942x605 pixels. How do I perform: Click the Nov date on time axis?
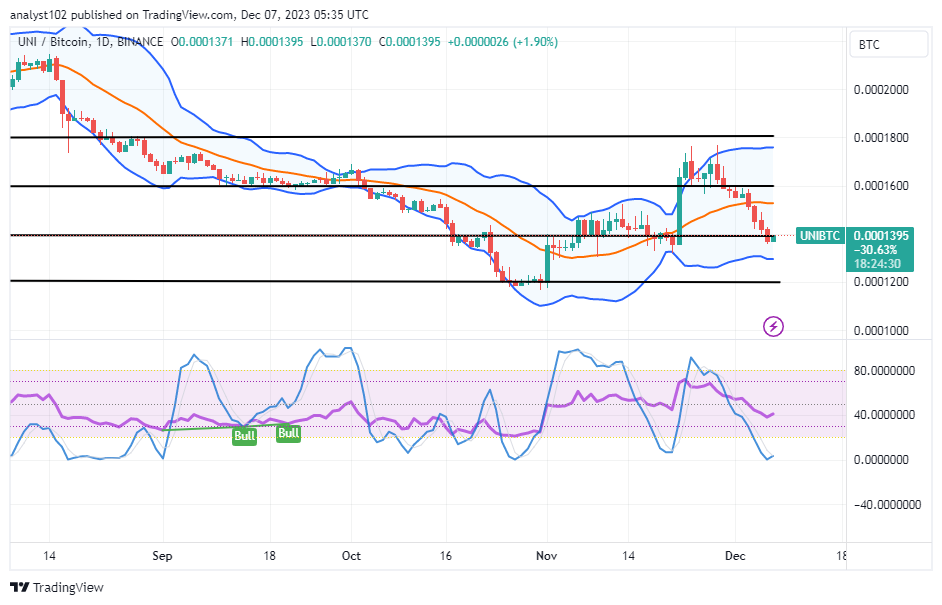coord(547,556)
